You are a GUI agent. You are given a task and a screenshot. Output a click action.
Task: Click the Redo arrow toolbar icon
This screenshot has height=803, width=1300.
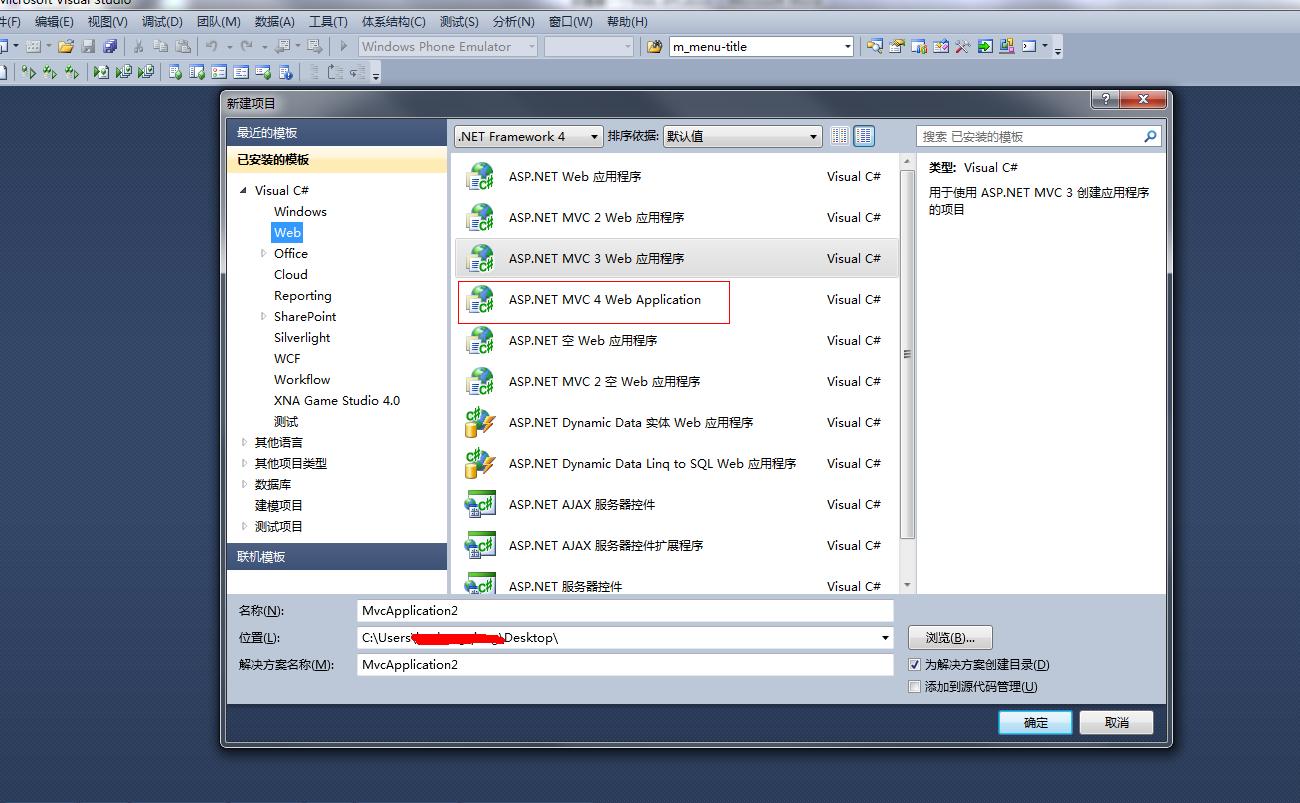[x=246, y=46]
